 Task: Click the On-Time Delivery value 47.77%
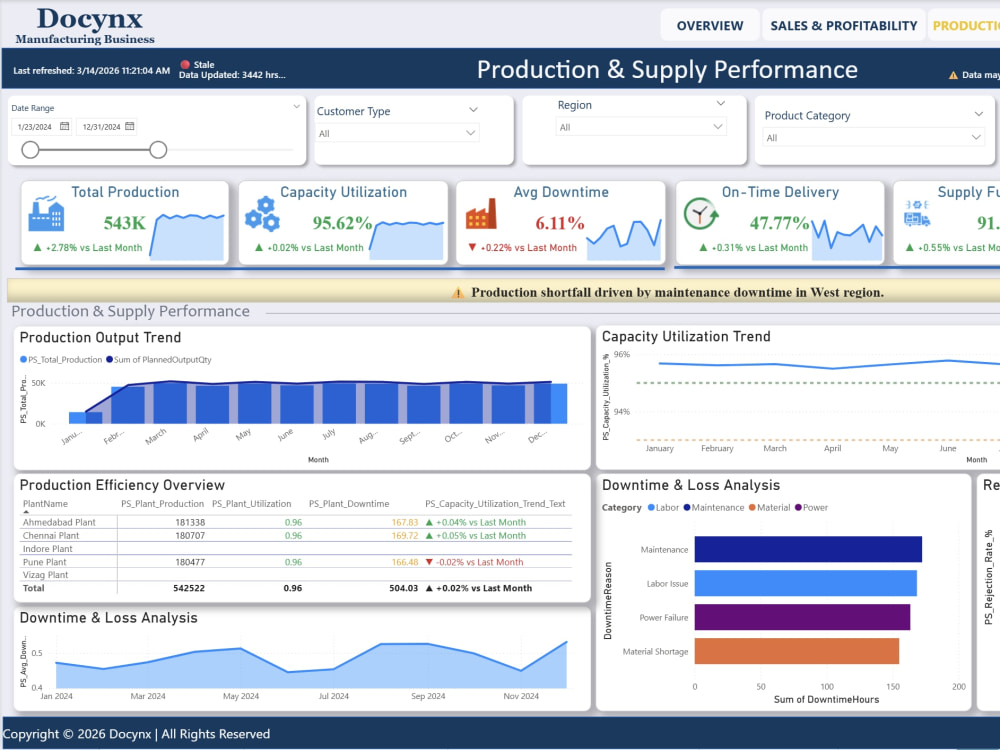(779, 223)
